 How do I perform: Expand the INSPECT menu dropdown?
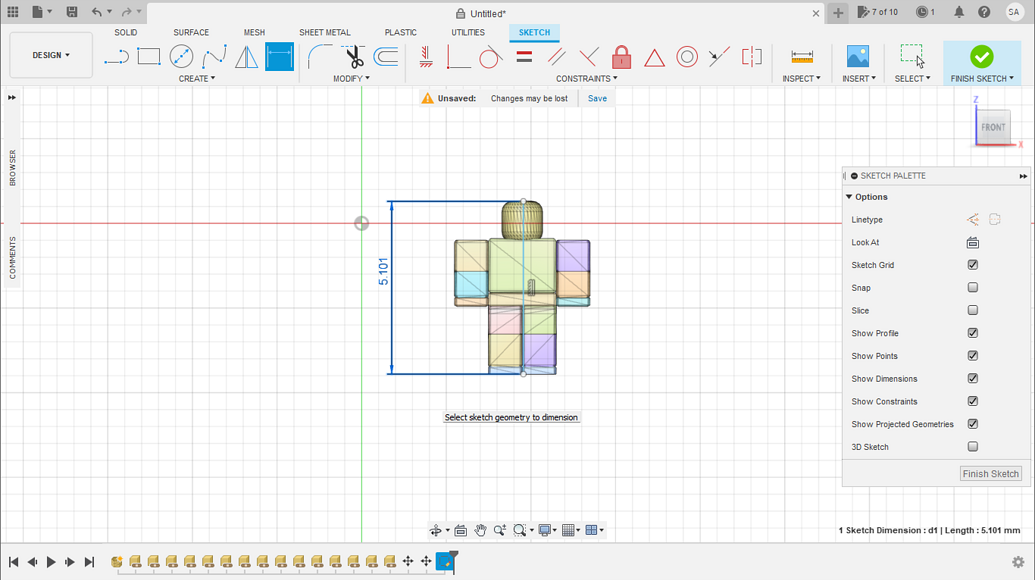pos(801,79)
